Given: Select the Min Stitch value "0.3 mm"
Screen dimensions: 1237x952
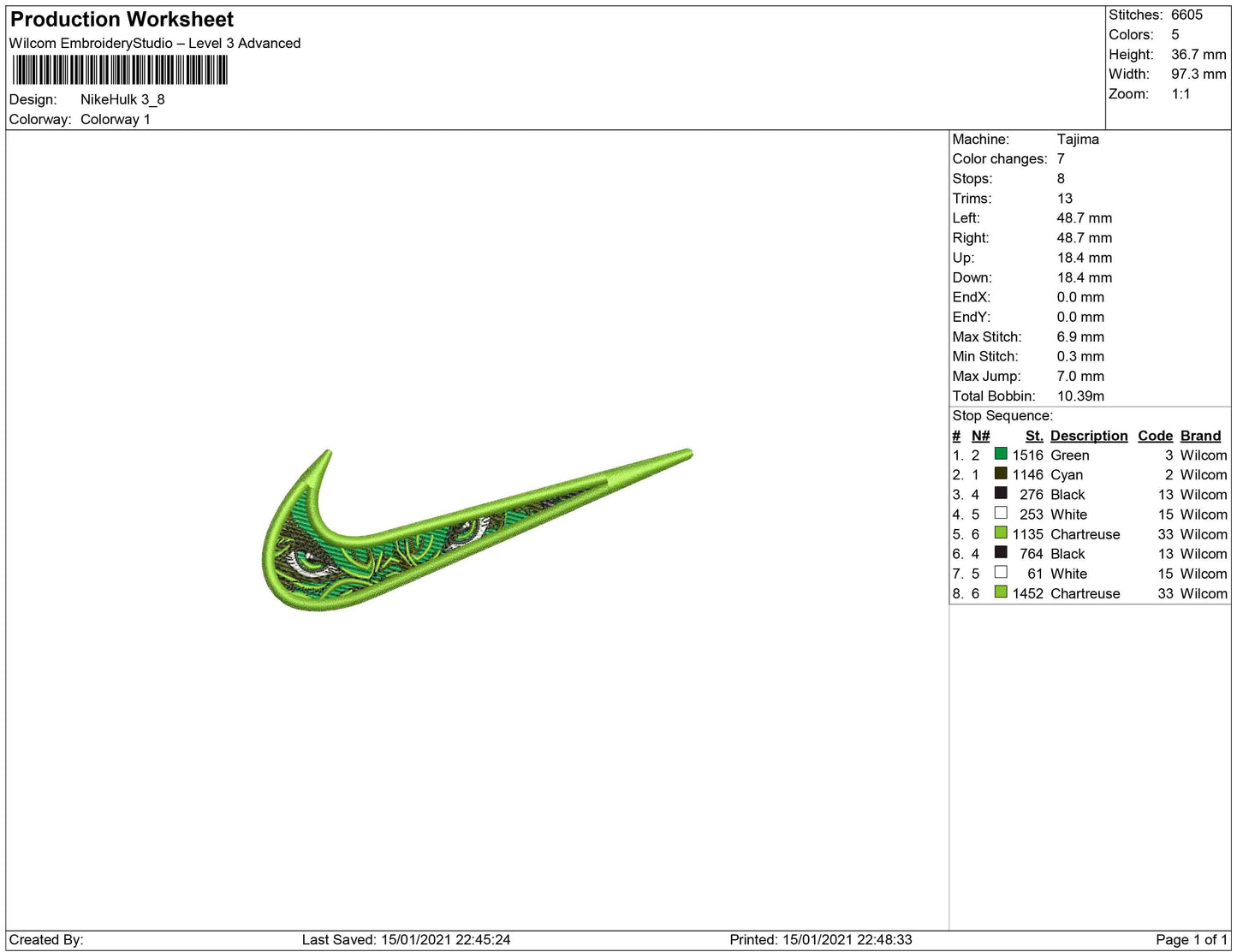Looking at the screenshot, I should coord(1080,356).
